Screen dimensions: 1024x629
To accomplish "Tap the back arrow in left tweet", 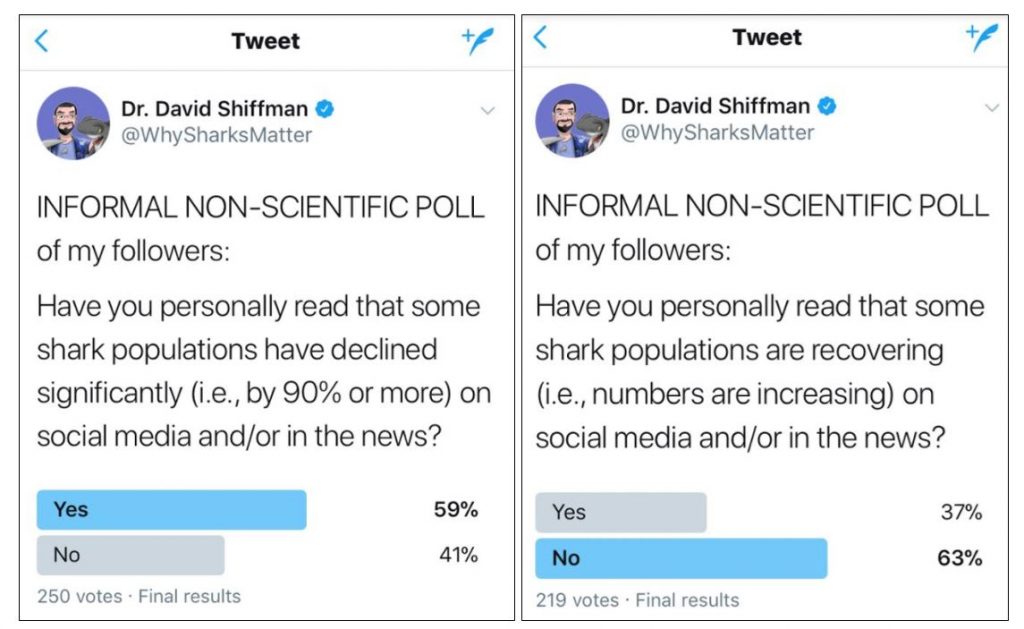I will click(x=41, y=41).
